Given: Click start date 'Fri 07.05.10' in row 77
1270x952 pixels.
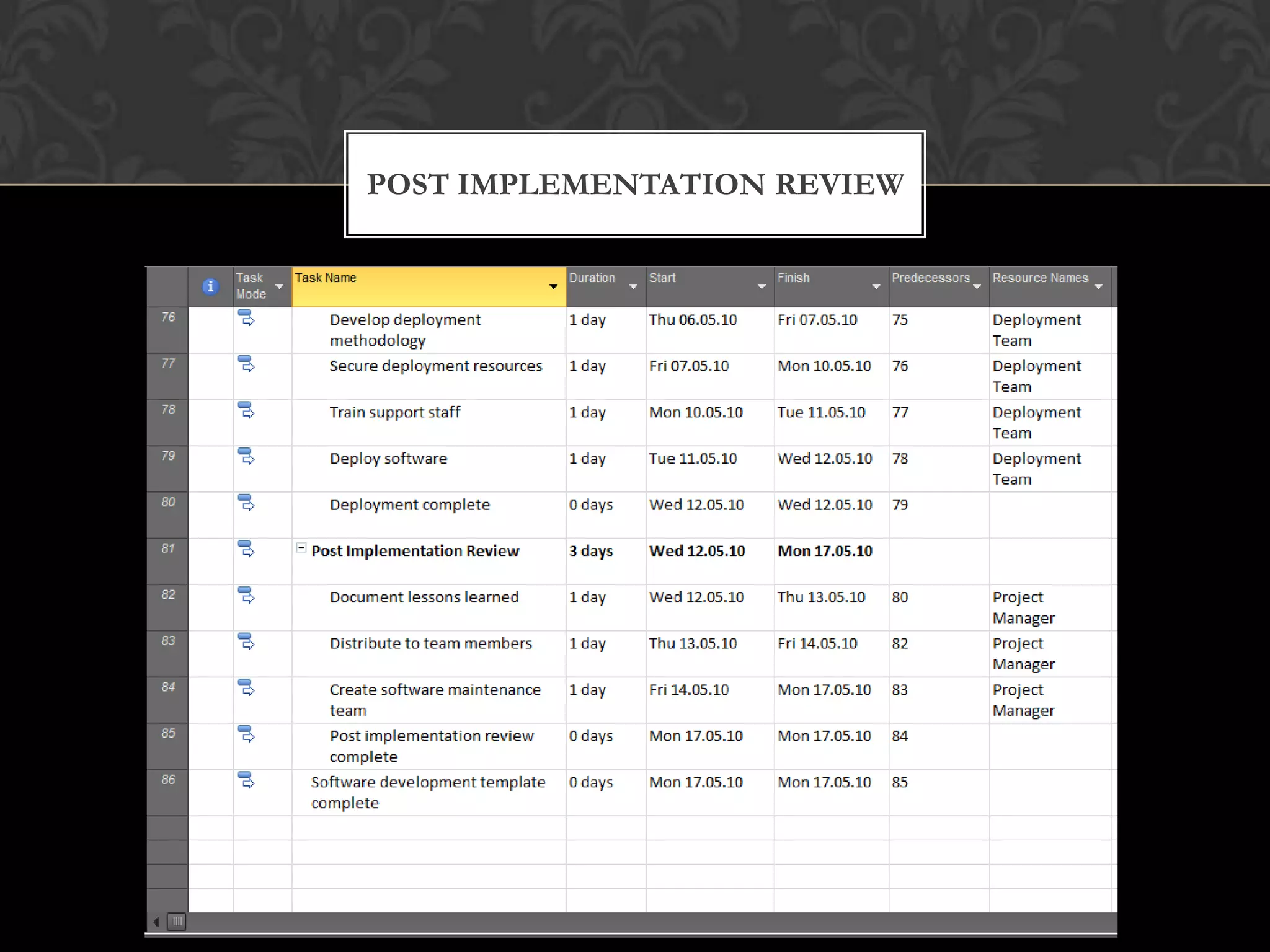Looking at the screenshot, I should (x=688, y=366).
